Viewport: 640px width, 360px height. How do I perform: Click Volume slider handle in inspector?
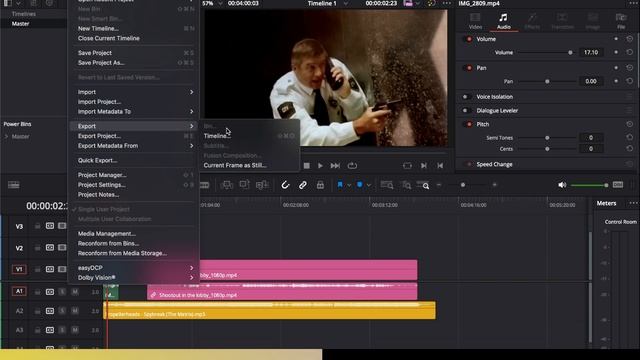pyautogui.click(x=570, y=53)
